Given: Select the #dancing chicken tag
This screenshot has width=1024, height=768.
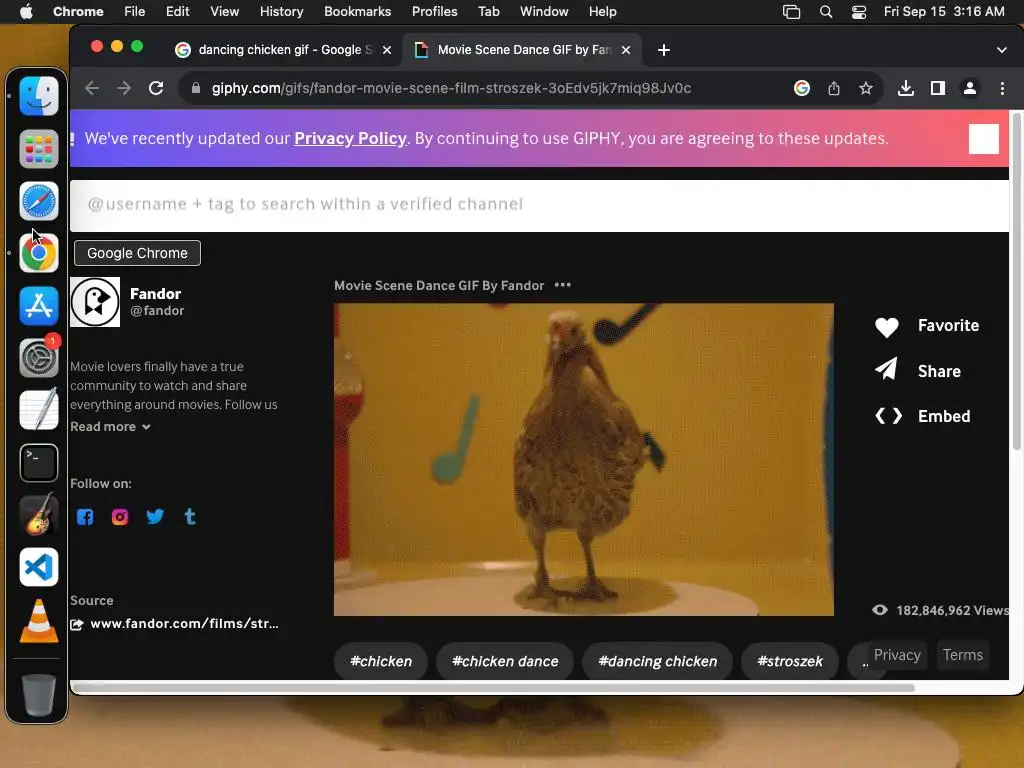Looking at the screenshot, I should (x=658, y=661).
